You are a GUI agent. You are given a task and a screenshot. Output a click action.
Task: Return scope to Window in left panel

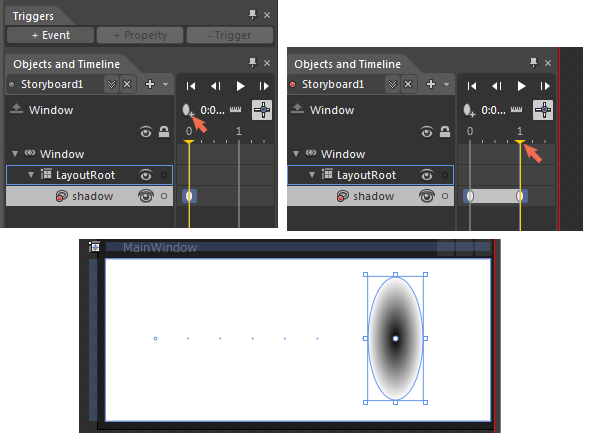tap(16, 109)
